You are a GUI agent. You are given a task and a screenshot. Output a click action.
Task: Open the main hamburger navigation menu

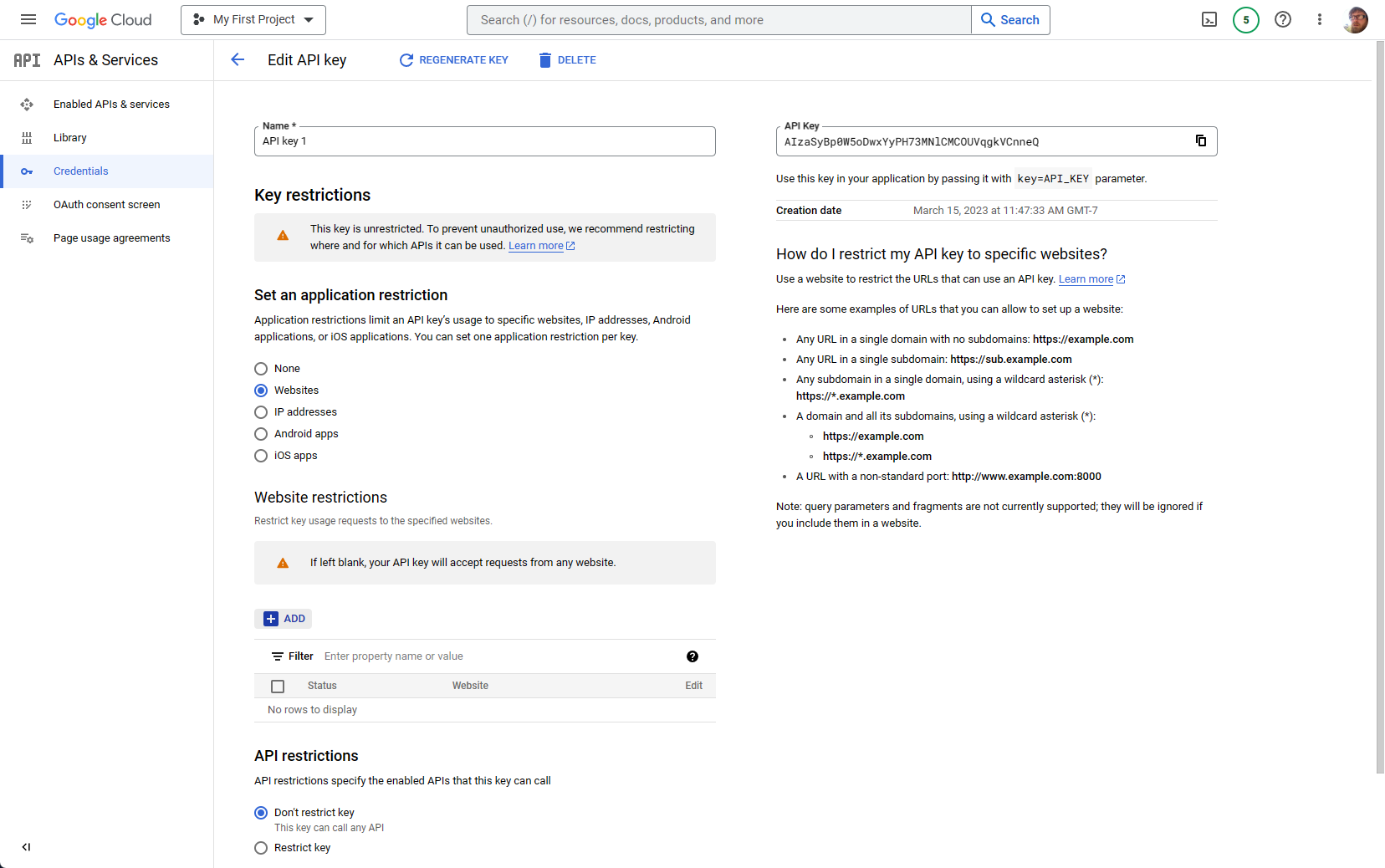tap(28, 19)
